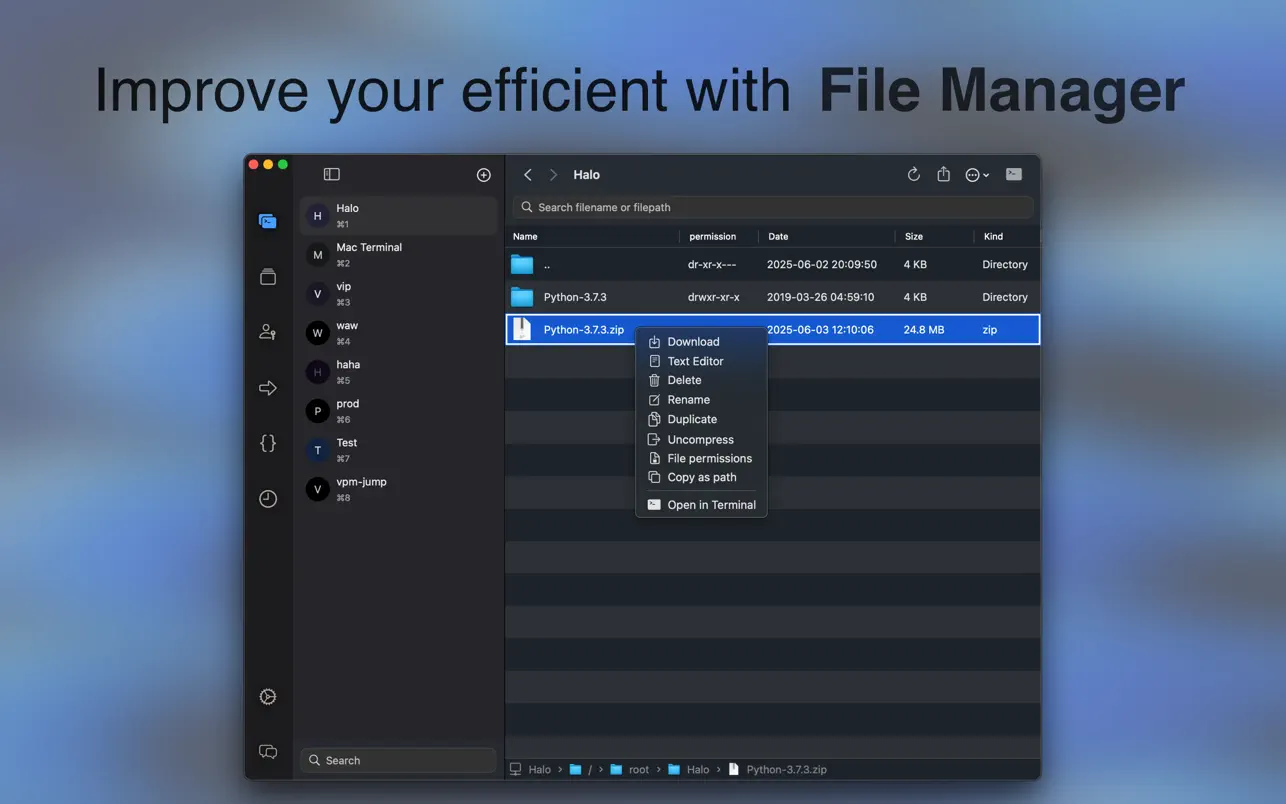Choose Copy as path in context menu
The image size is (1286, 804).
click(702, 478)
